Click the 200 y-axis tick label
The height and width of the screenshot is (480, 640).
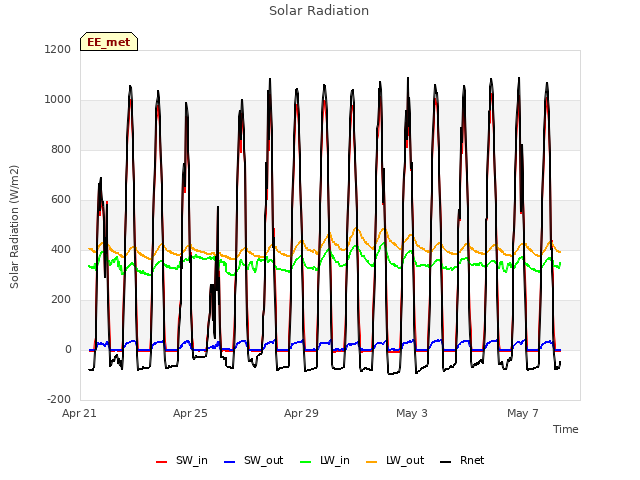pyautogui.click(x=61, y=300)
